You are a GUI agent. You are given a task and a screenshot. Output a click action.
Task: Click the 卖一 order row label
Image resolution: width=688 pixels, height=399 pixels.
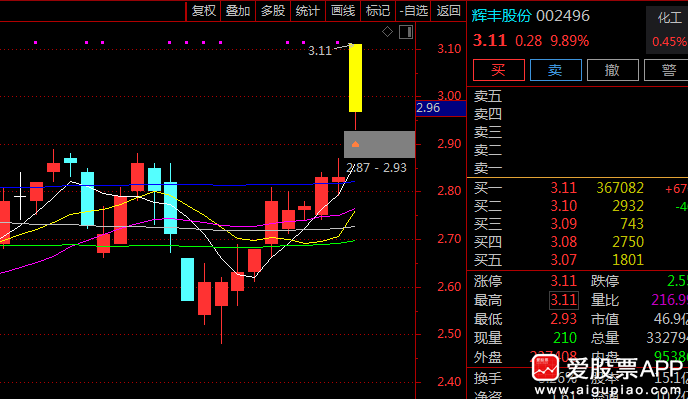pos(488,168)
